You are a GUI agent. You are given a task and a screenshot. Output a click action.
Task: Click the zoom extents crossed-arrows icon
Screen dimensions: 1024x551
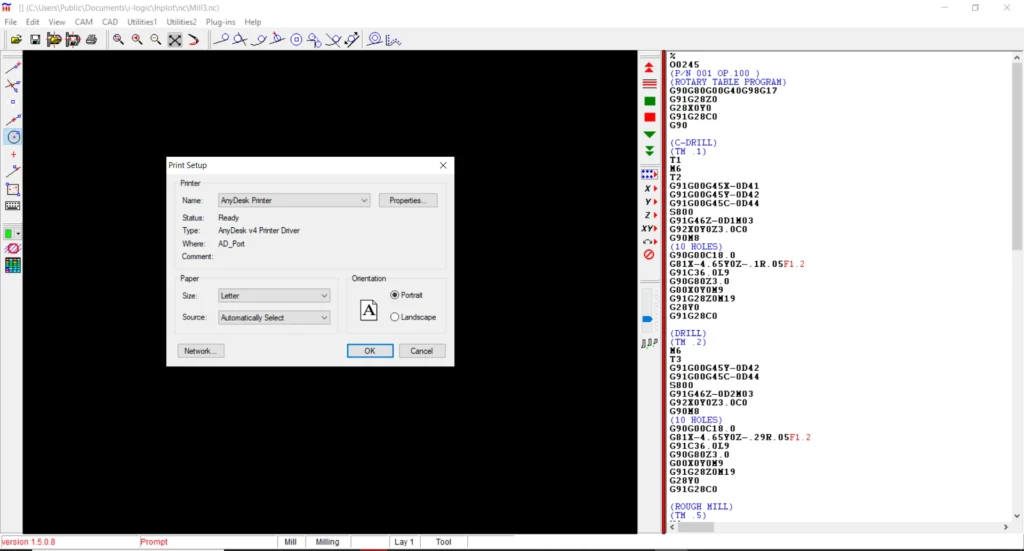pos(175,40)
